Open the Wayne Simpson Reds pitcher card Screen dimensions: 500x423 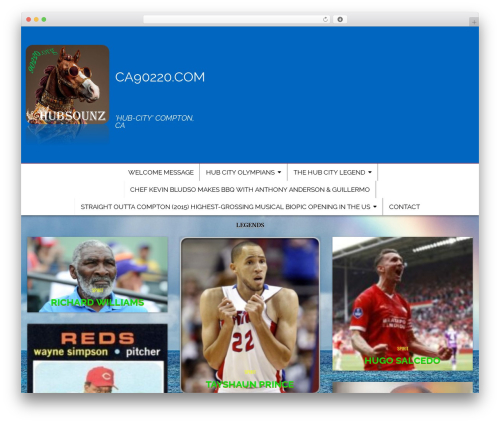[x=97, y=358]
